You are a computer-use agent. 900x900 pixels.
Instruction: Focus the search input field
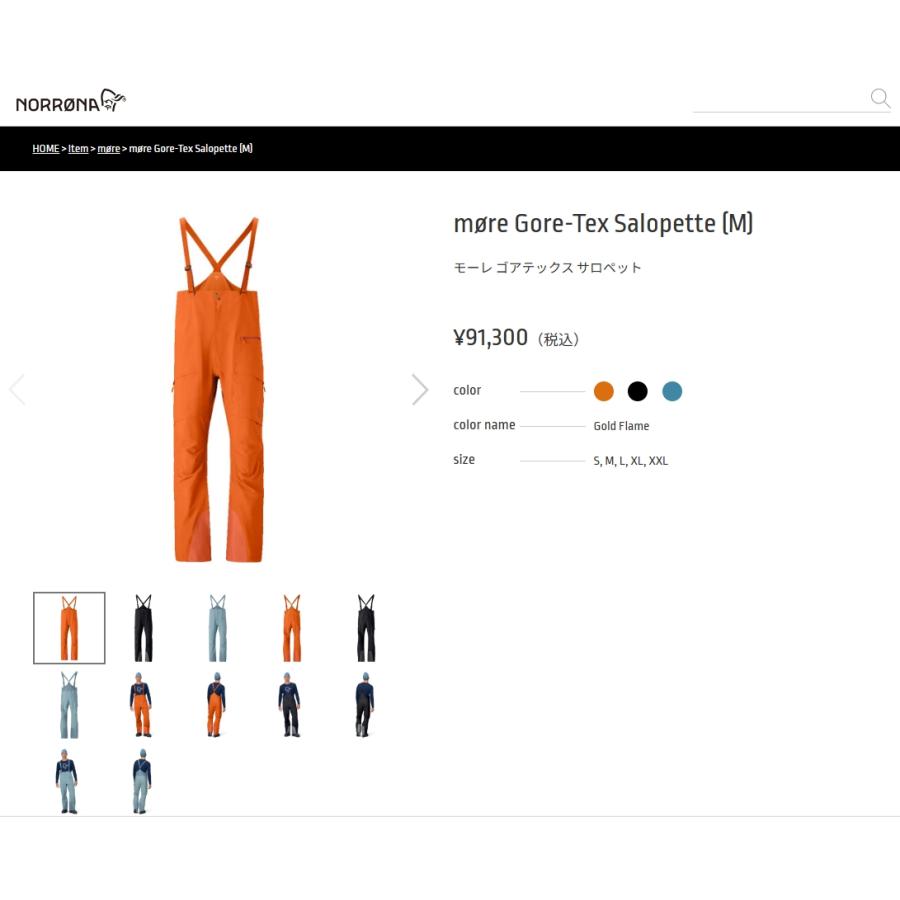[x=781, y=99]
